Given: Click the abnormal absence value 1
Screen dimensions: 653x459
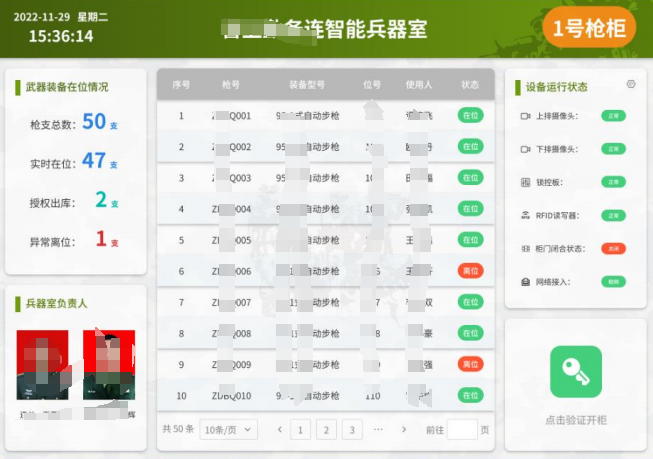Looking at the screenshot, I should tap(101, 238).
